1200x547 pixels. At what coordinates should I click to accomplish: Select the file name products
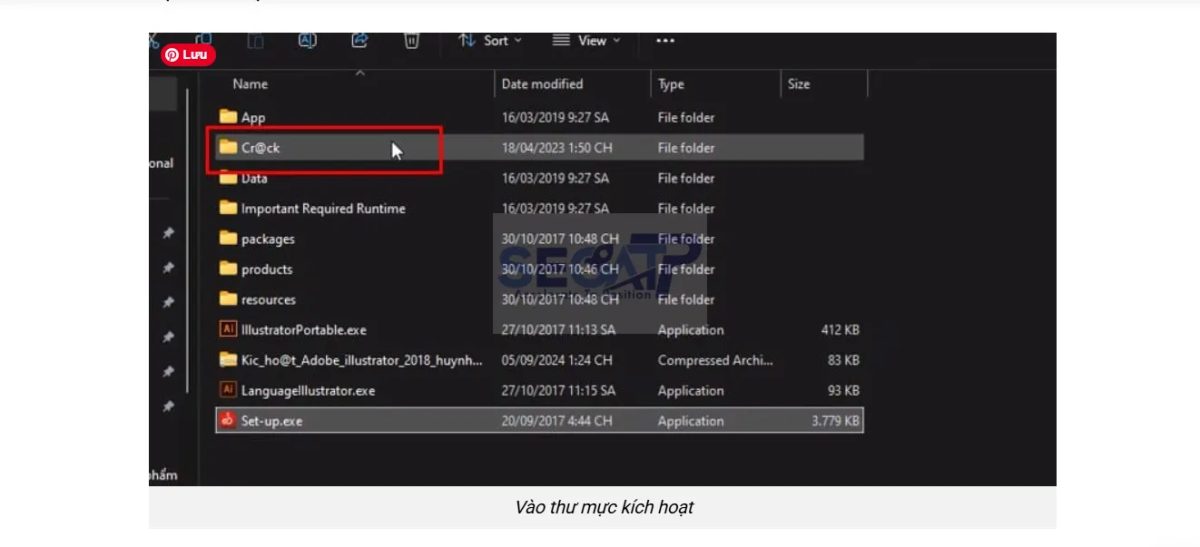[267, 270]
